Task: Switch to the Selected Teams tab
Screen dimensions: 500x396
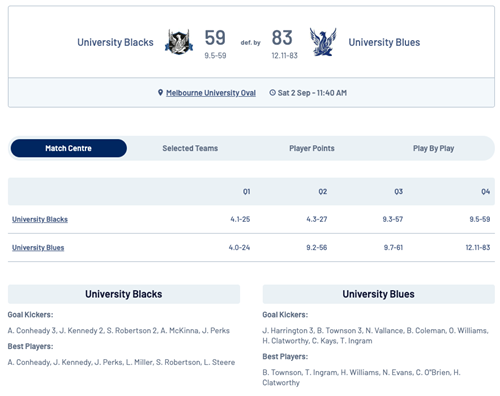Action: (190, 148)
